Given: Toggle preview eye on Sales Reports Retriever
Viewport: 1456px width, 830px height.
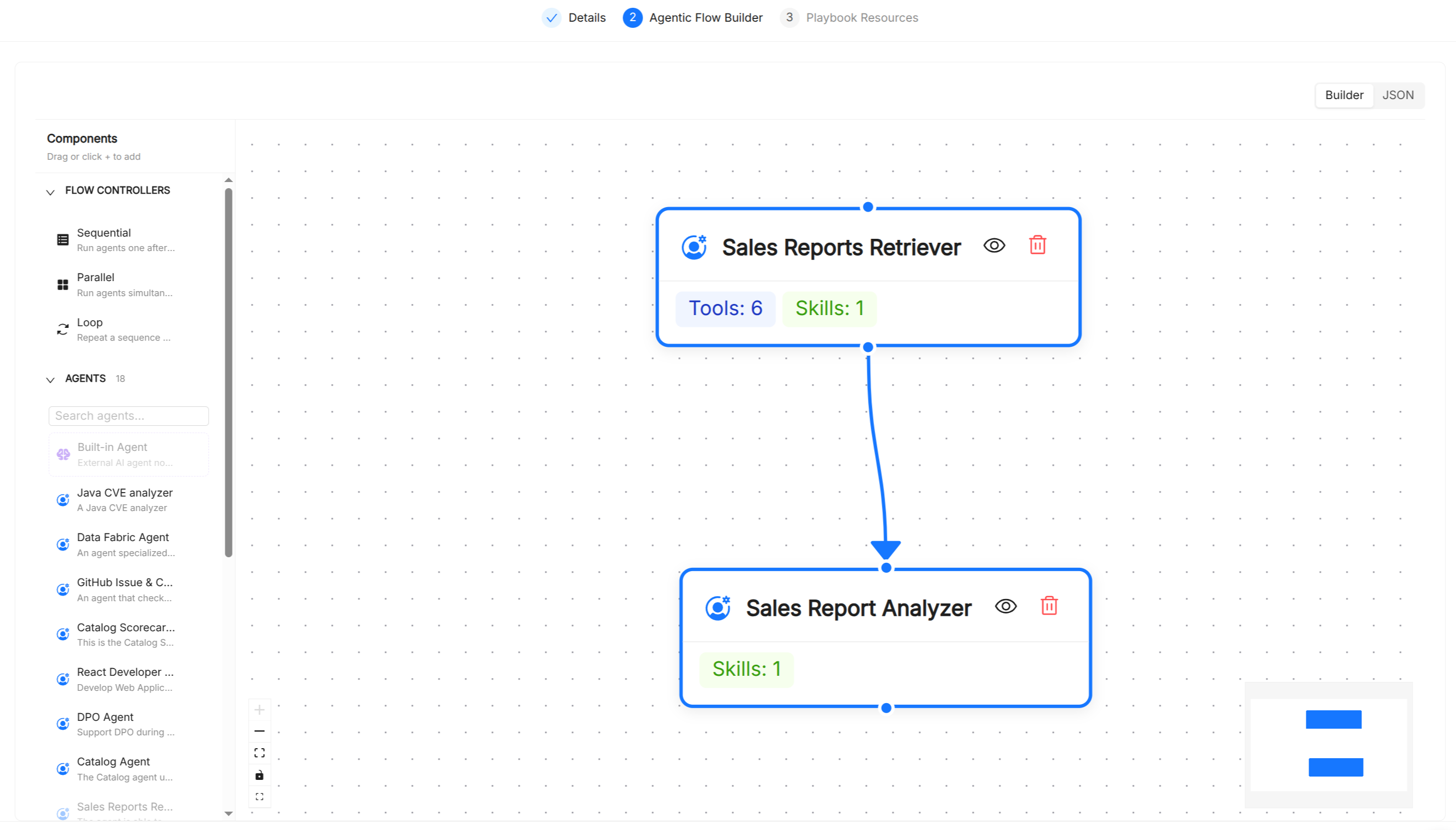Looking at the screenshot, I should 994,245.
